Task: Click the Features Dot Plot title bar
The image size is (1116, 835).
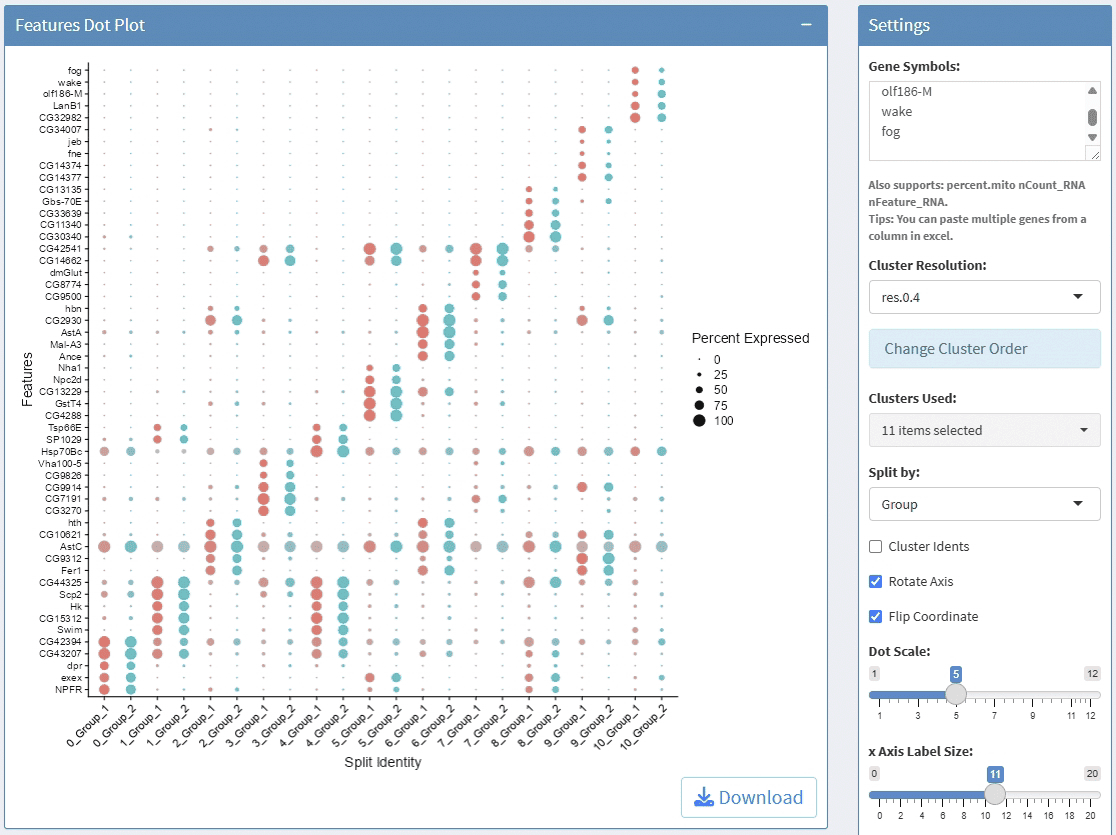Action: 400,25
